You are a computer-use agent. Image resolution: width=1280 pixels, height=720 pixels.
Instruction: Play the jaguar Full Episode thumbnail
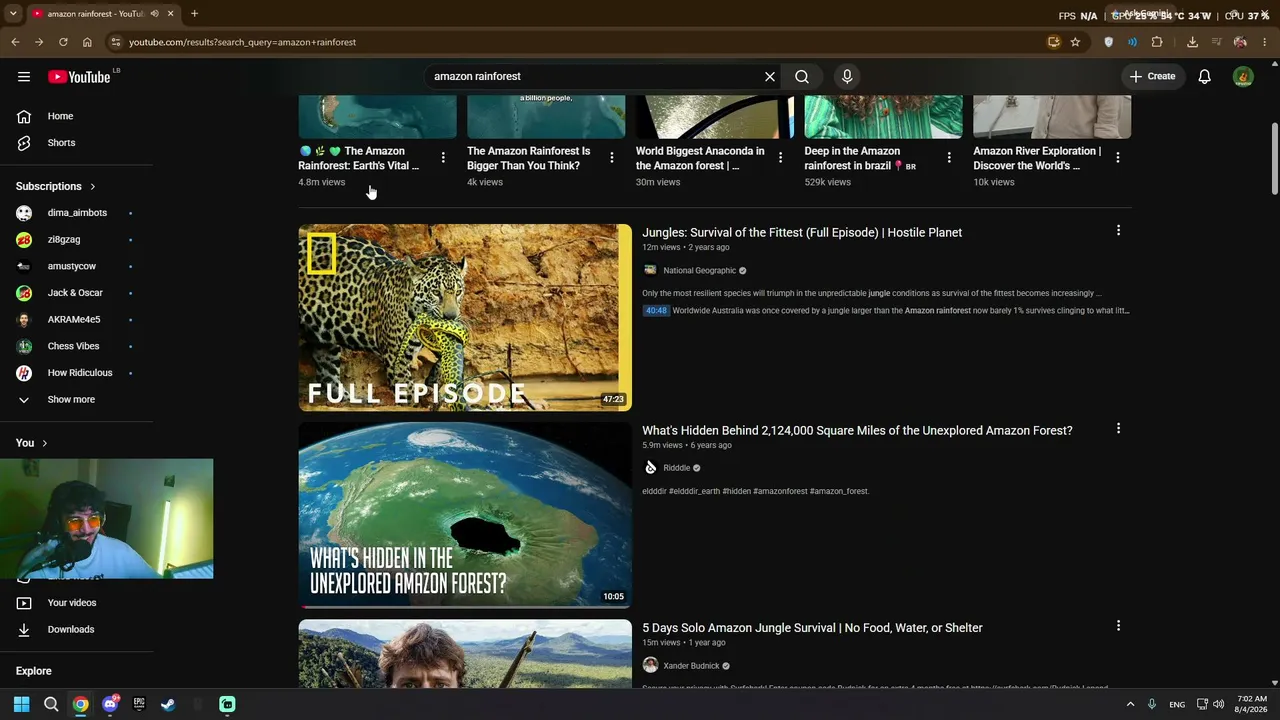point(465,318)
